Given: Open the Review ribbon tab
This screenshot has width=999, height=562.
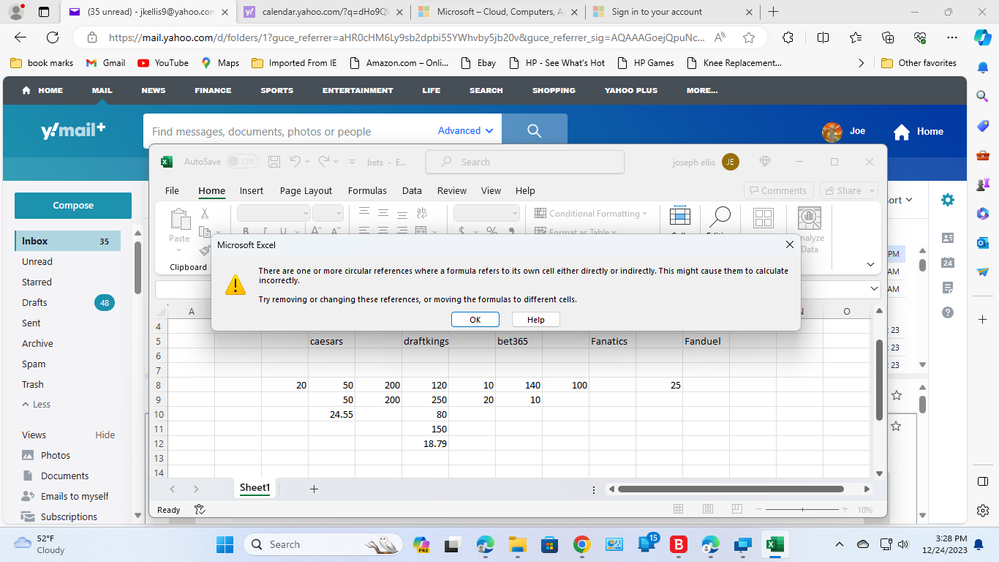Looking at the screenshot, I should (452, 191).
